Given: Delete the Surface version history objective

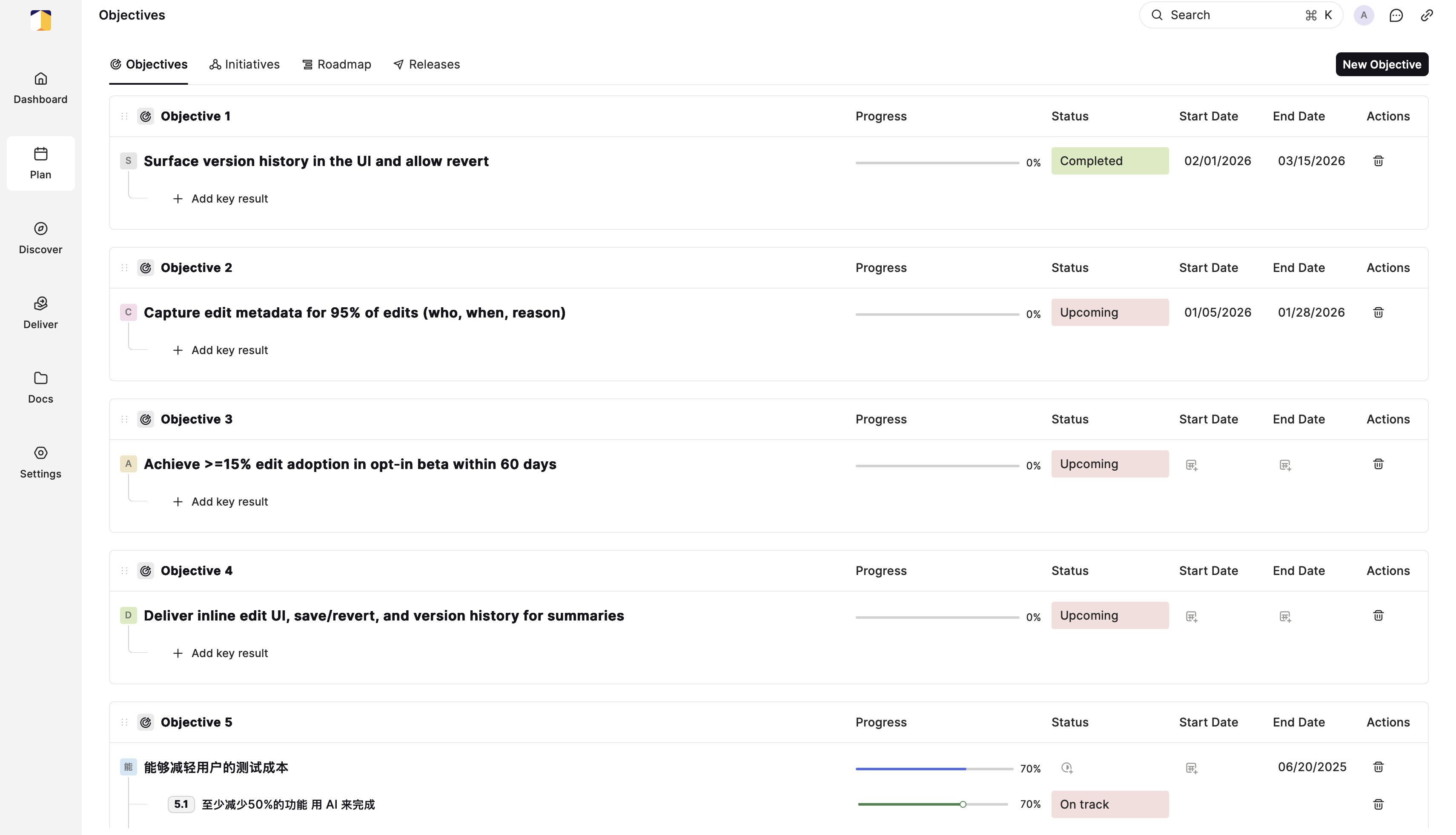Looking at the screenshot, I should (x=1378, y=161).
